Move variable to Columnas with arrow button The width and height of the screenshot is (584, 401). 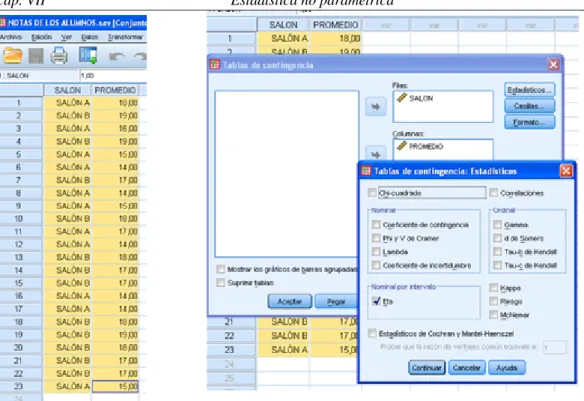375,155
